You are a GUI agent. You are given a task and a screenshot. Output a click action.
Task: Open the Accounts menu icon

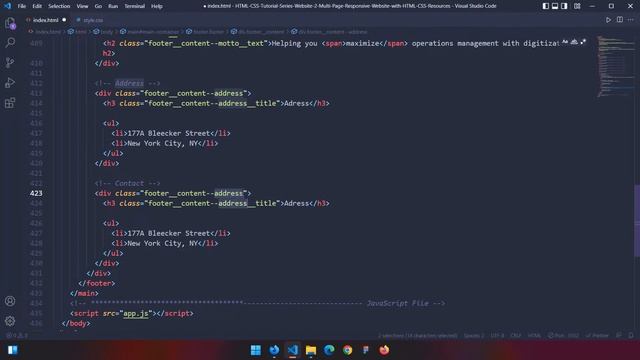click(10, 301)
